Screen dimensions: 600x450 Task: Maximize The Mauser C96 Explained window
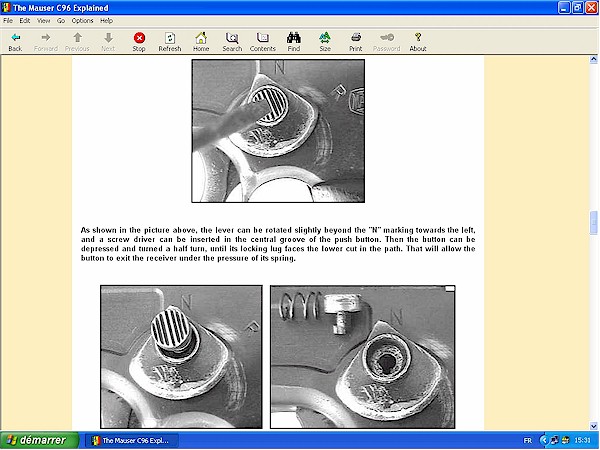tap(577, 8)
